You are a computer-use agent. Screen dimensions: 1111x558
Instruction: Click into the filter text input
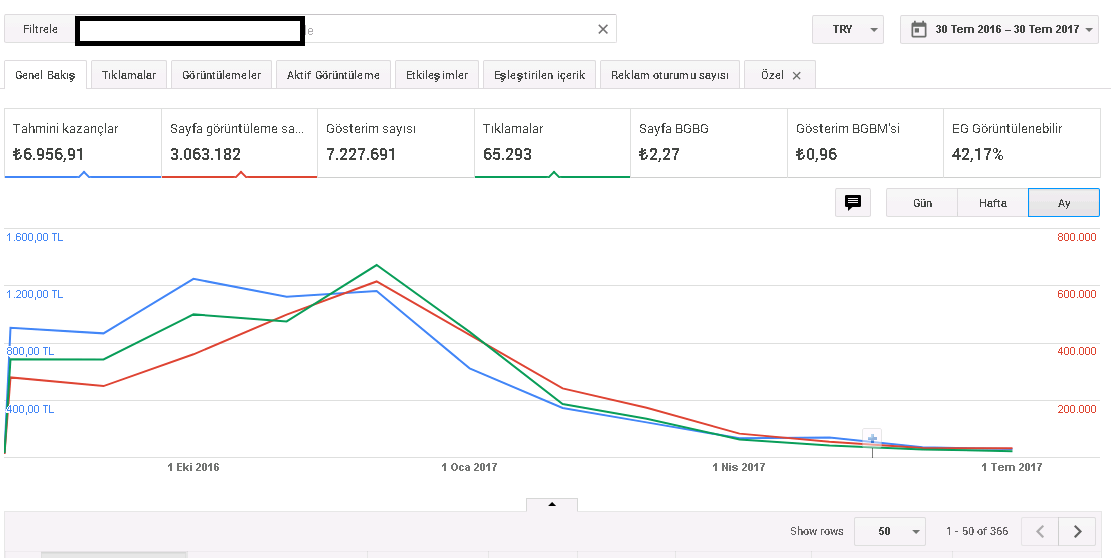450,29
